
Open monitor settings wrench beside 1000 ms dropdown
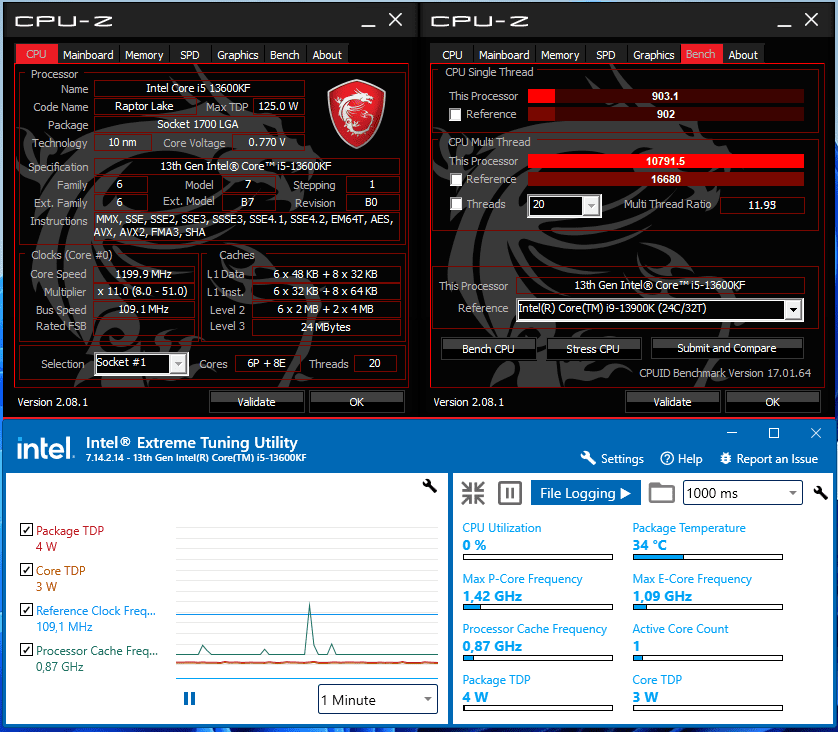pyautogui.click(x=820, y=493)
